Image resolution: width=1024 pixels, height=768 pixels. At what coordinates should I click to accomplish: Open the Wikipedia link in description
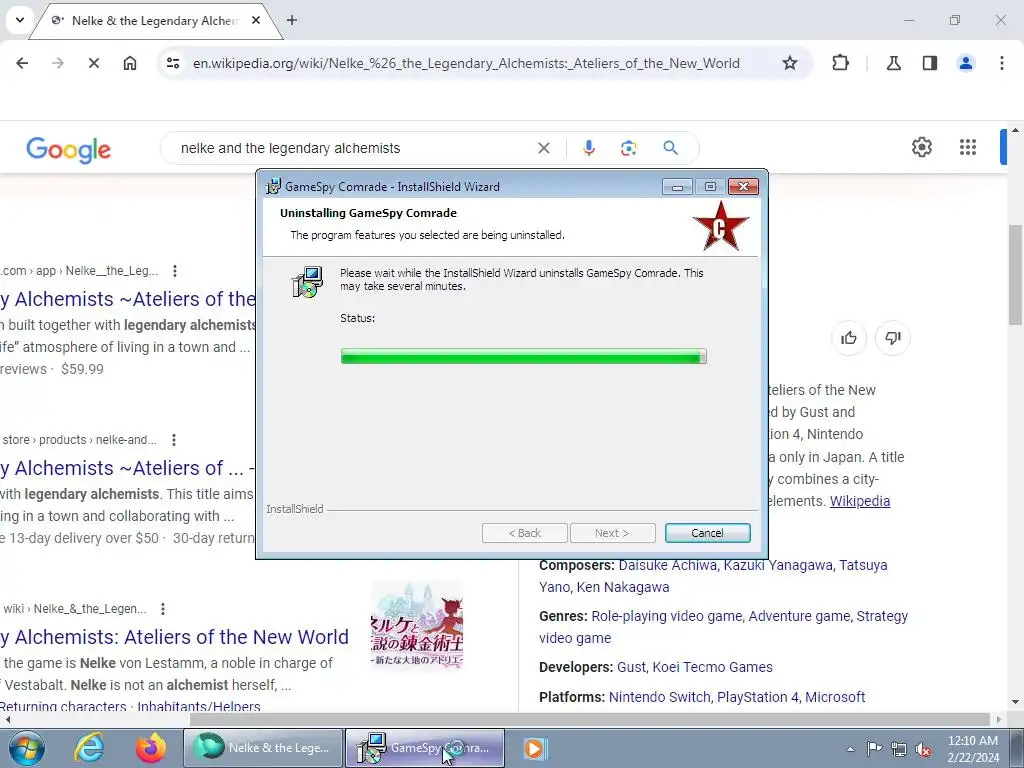(x=859, y=501)
